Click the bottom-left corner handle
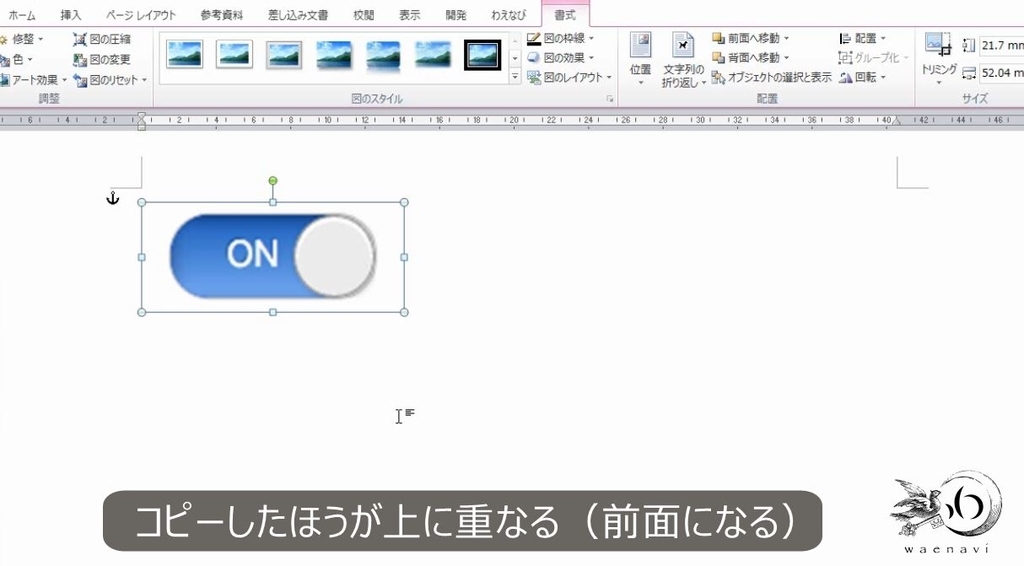This screenshot has width=1024, height=566. click(x=142, y=312)
